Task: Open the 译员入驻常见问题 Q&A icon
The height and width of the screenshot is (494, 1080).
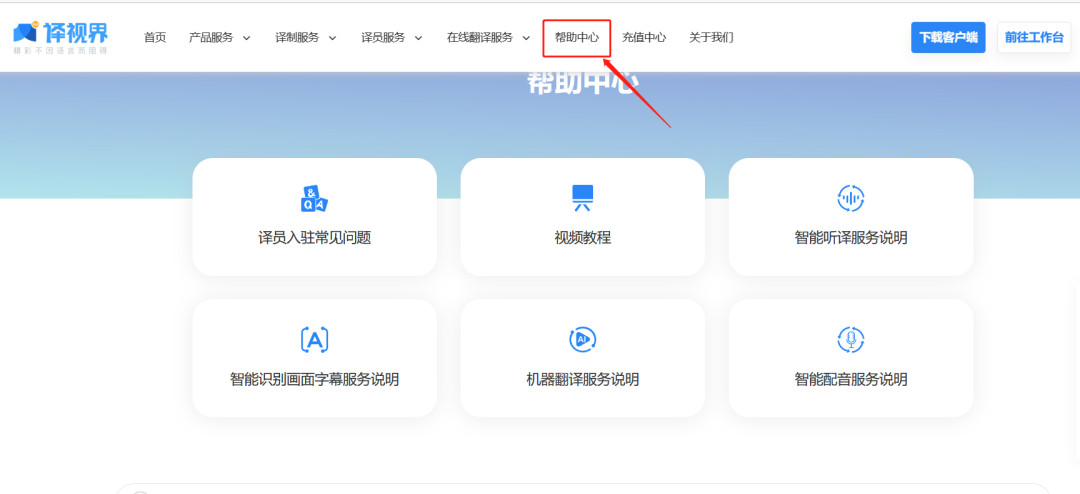Action: [314, 199]
